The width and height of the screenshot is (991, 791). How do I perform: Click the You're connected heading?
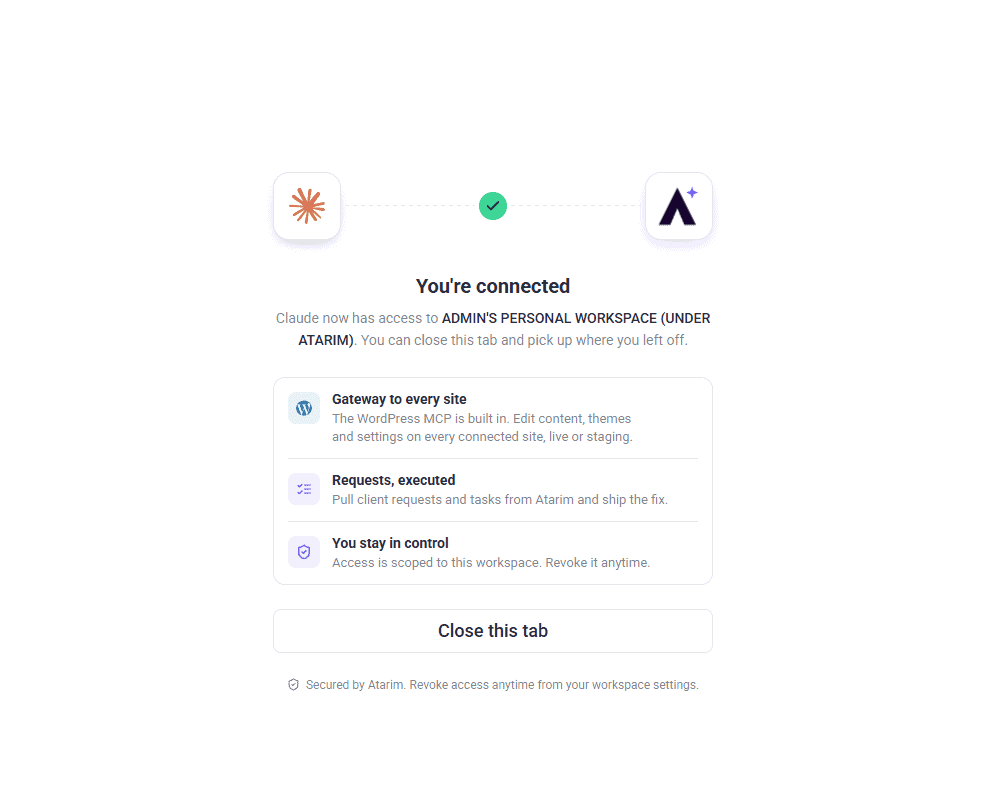tap(493, 286)
